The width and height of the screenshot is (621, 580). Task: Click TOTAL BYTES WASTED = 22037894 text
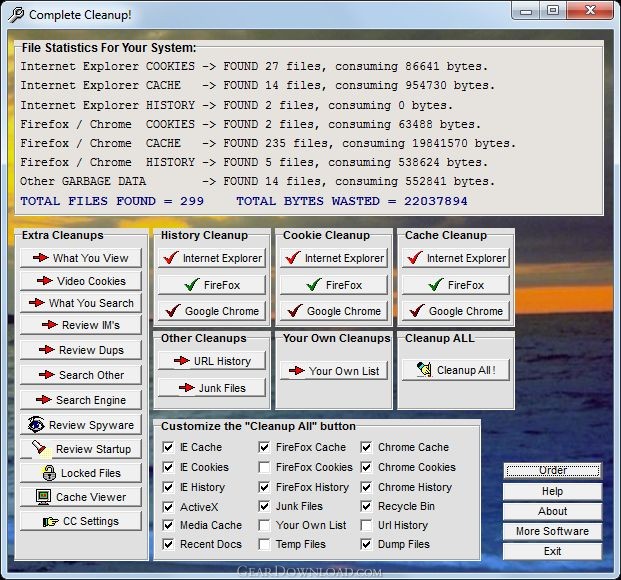(x=352, y=201)
